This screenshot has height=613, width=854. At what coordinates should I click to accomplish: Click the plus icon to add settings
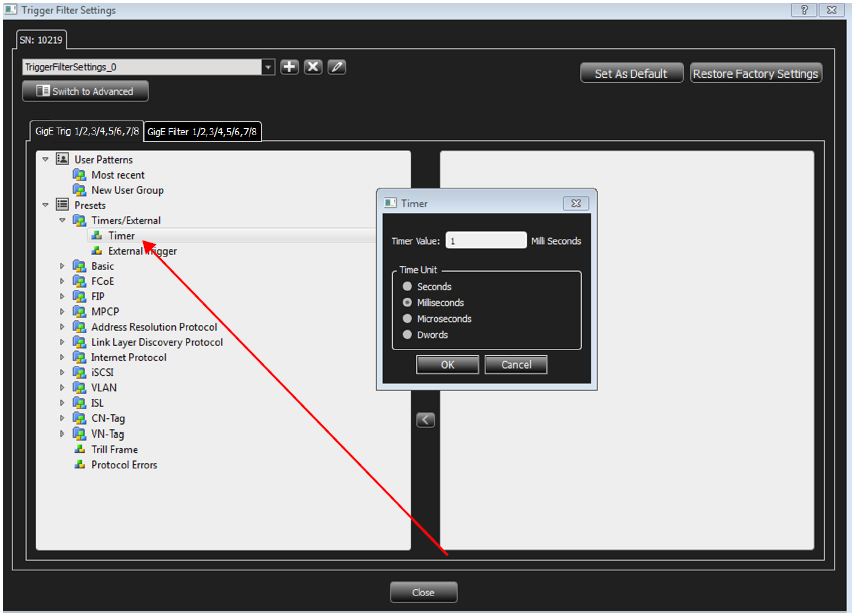[x=289, y=67]
